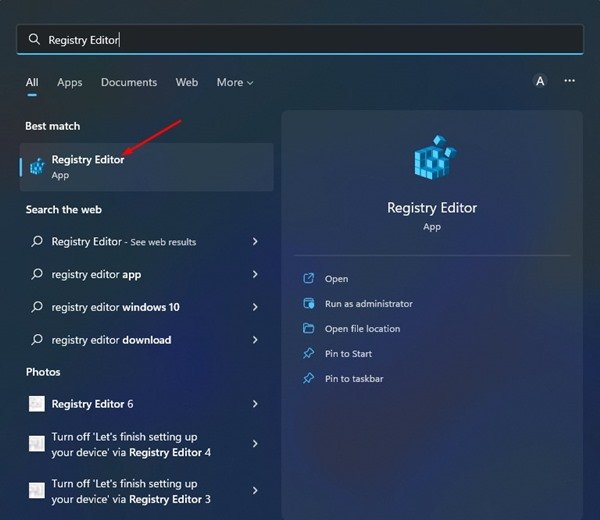
Task: Click the large Registry Editor icon in preview
Action: click(435, 157)
